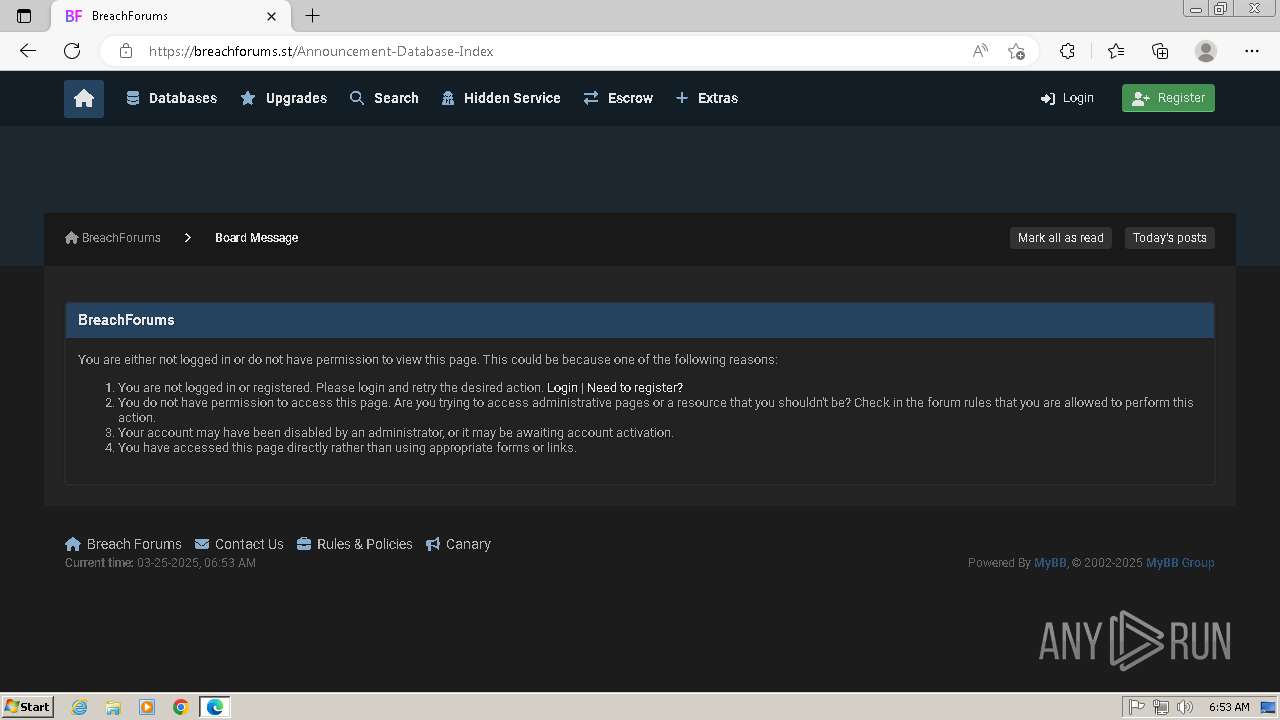
Task: Open the tab actions menu icon
Action: (x=24, y=16)
